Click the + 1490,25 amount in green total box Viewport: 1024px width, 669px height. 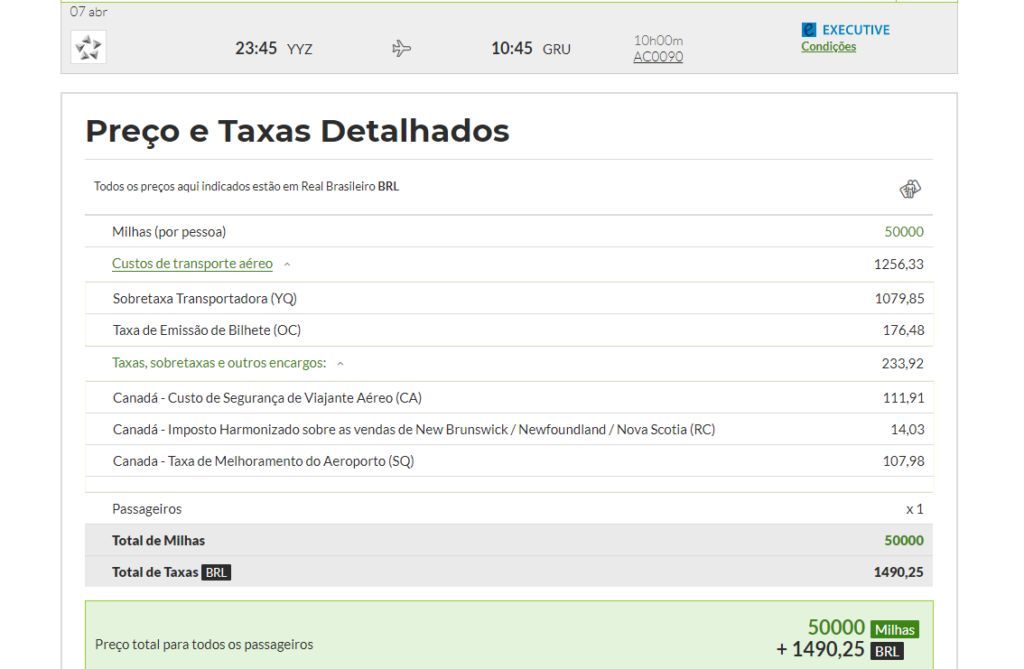(820, 649)
